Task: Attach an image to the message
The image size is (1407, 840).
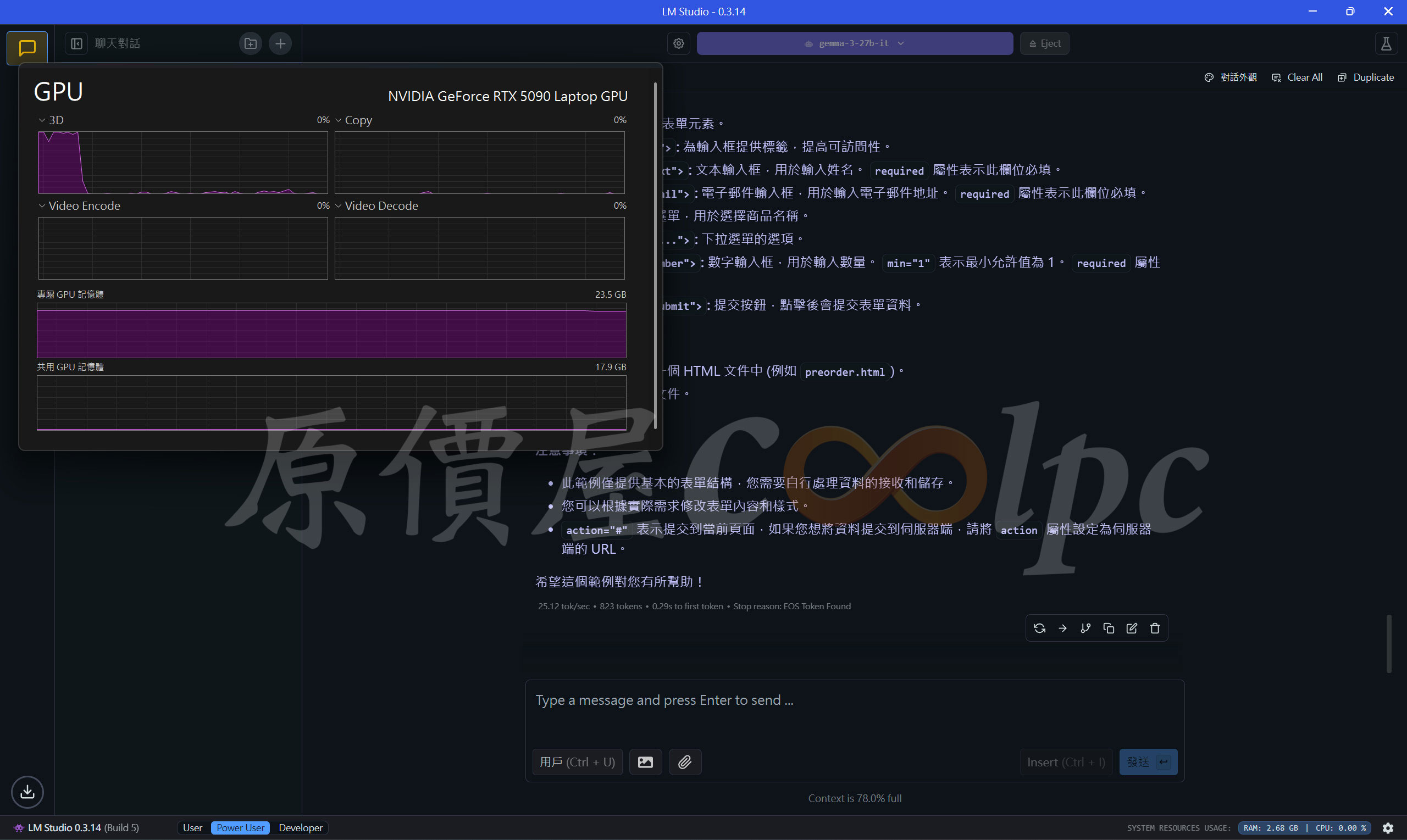Action: coord(645,762)
